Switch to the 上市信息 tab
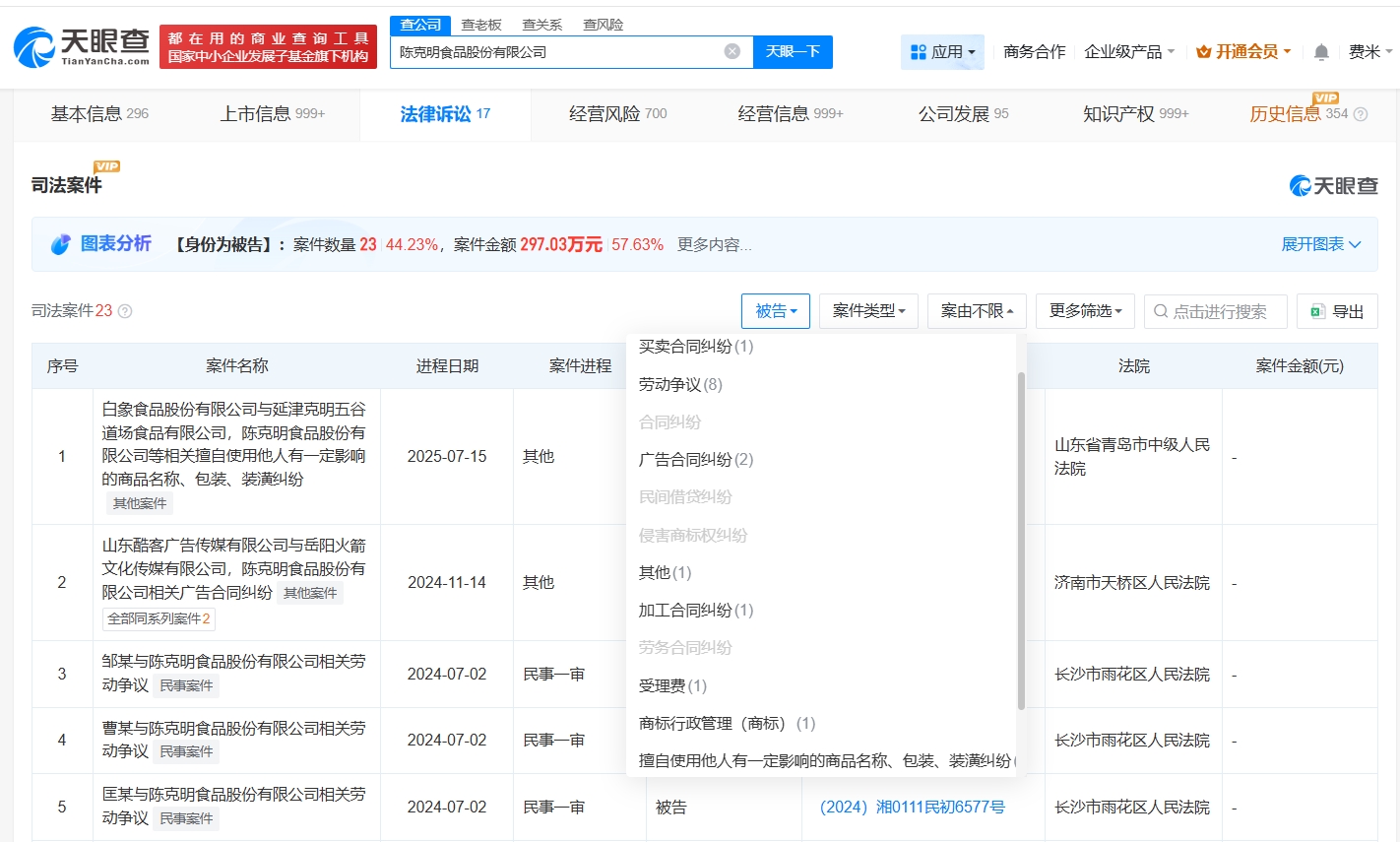Screen dimensions: 1400x842 pyautogui.click(x=273, y=114)
